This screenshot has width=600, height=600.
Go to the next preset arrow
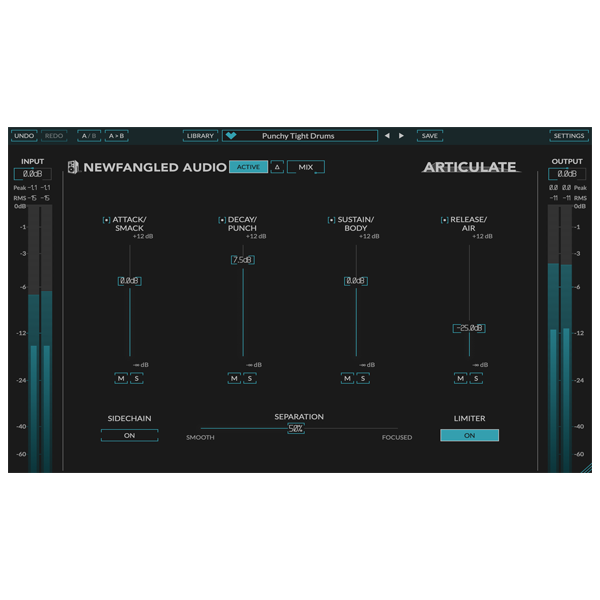click(402, 136)
